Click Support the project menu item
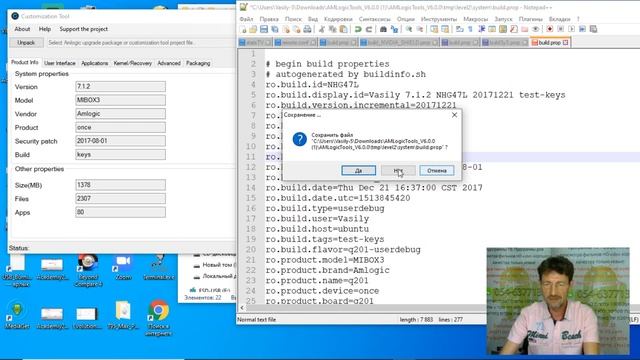Viewport: 640px width, 360px height. [x=84, y=29]
